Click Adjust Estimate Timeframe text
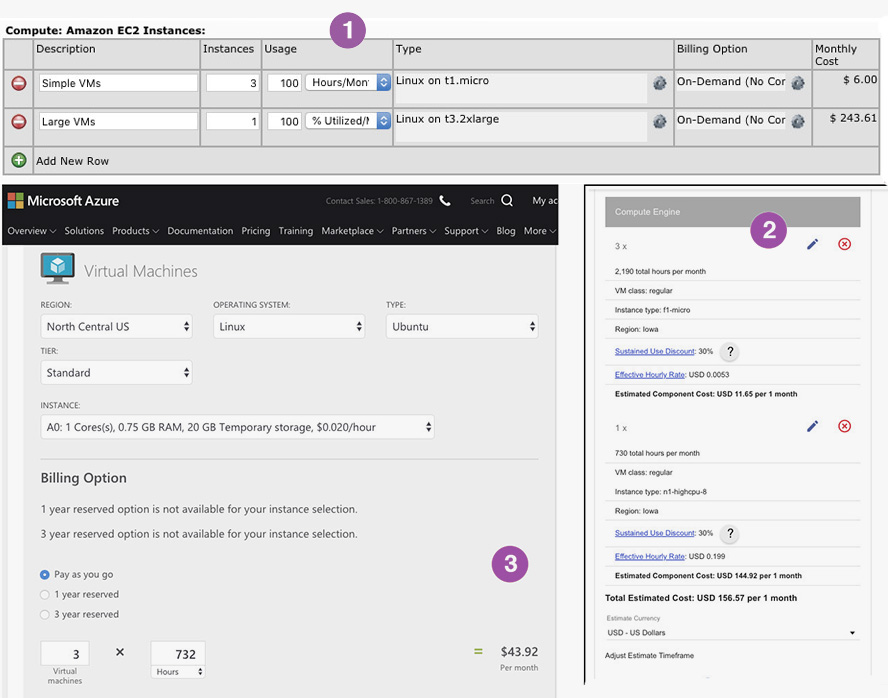888x698 pixels. pos(649,656)
